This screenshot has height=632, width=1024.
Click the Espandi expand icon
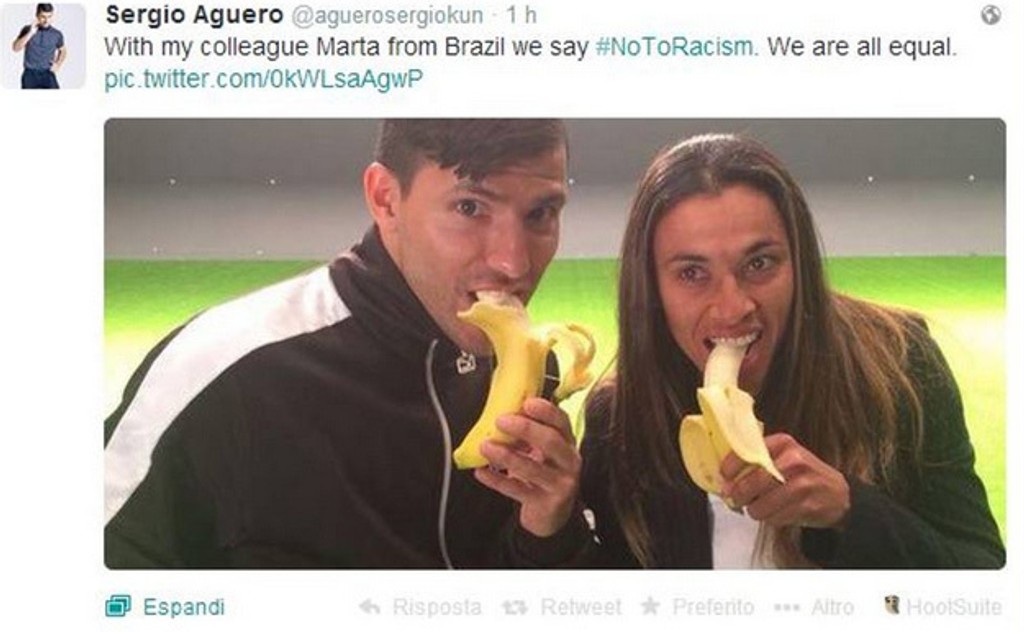click(x=118, y=607)
